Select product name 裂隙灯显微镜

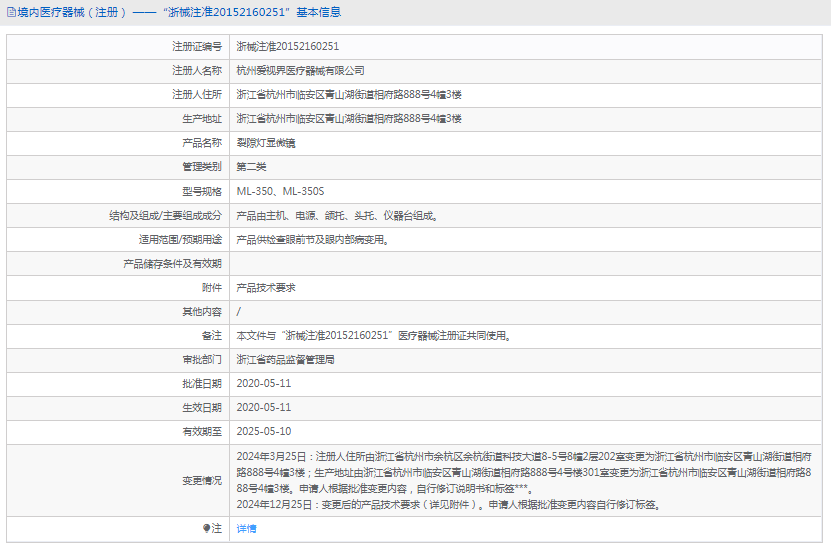pyautogui.click(x=266, y=143)
